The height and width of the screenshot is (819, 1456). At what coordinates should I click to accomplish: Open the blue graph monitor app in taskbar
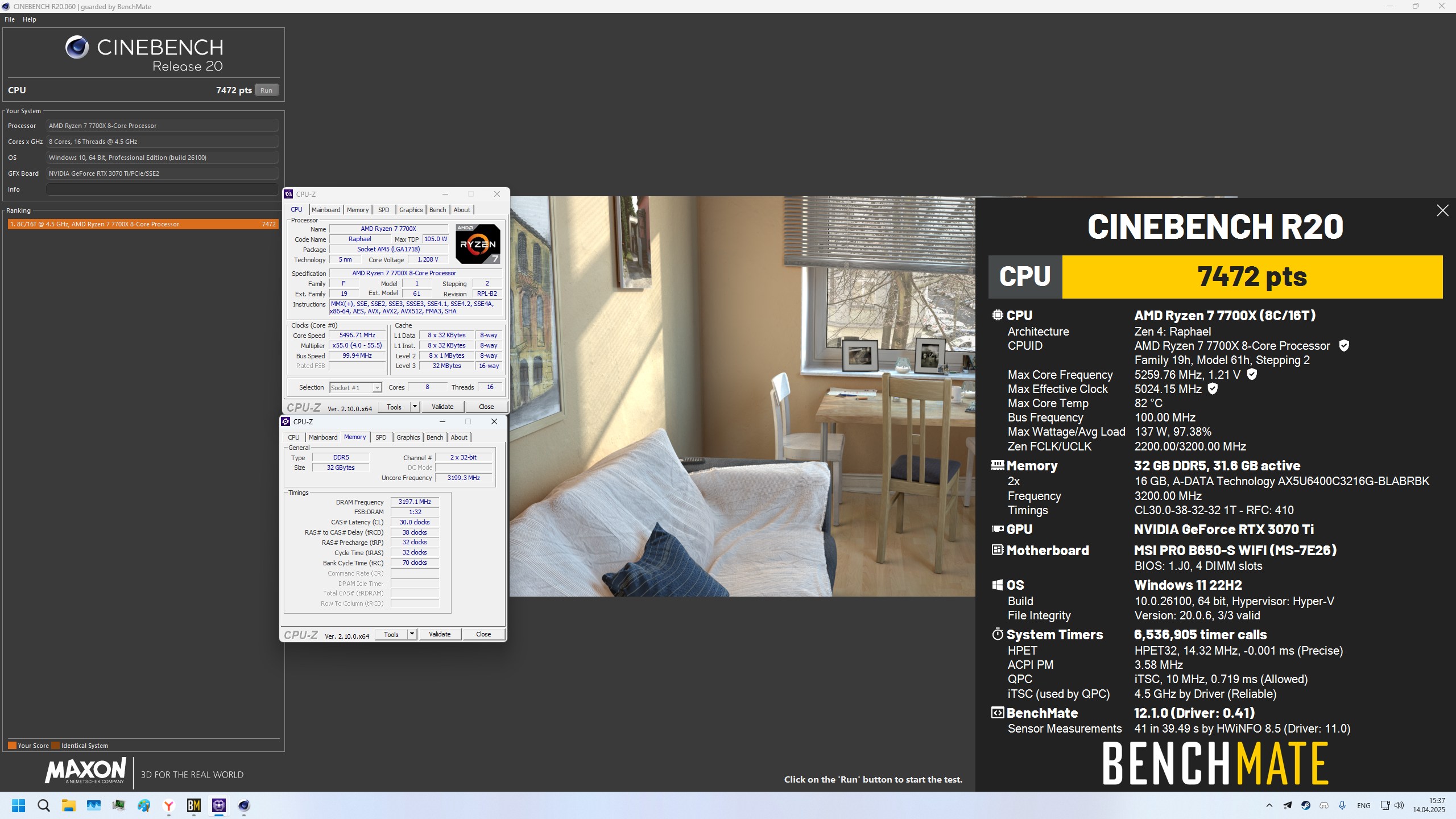click(94, 805)
